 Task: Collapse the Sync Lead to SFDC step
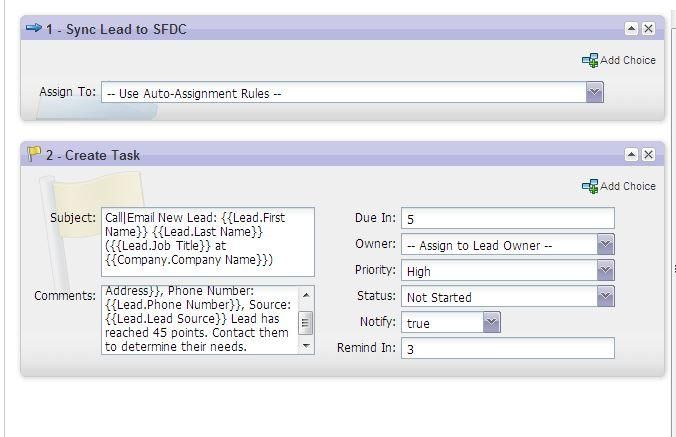tap(631, 29)
